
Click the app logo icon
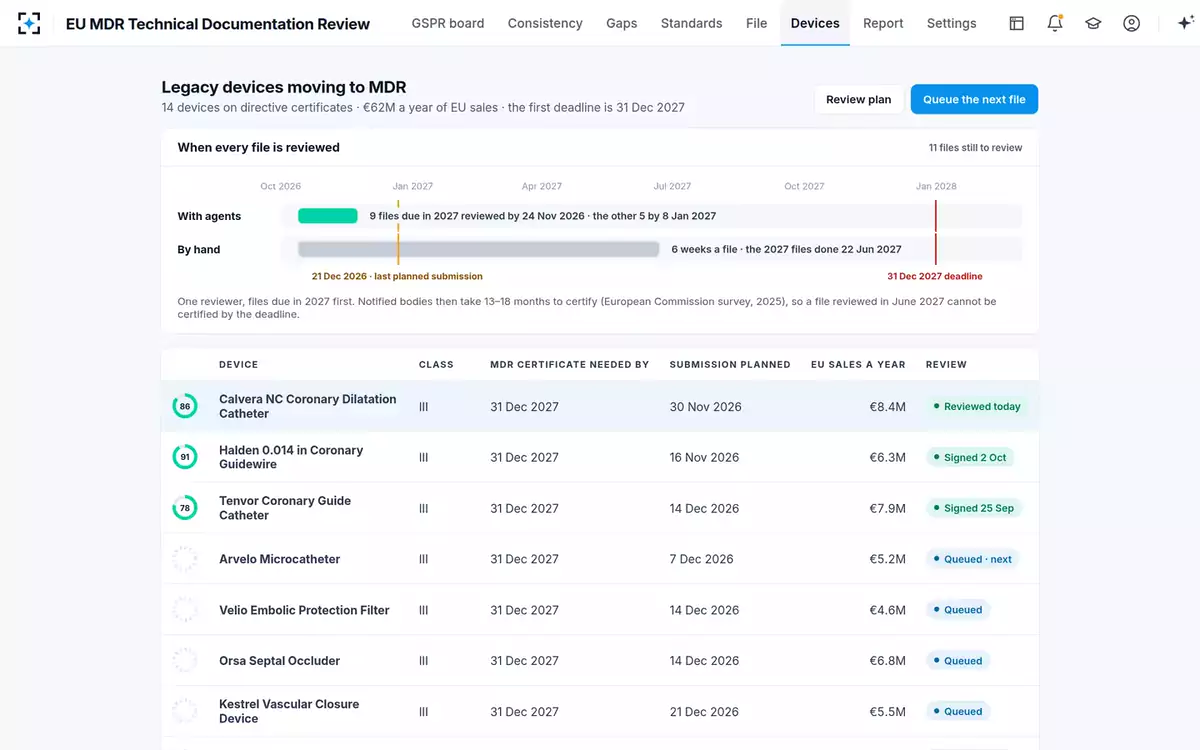pos(29,23)
